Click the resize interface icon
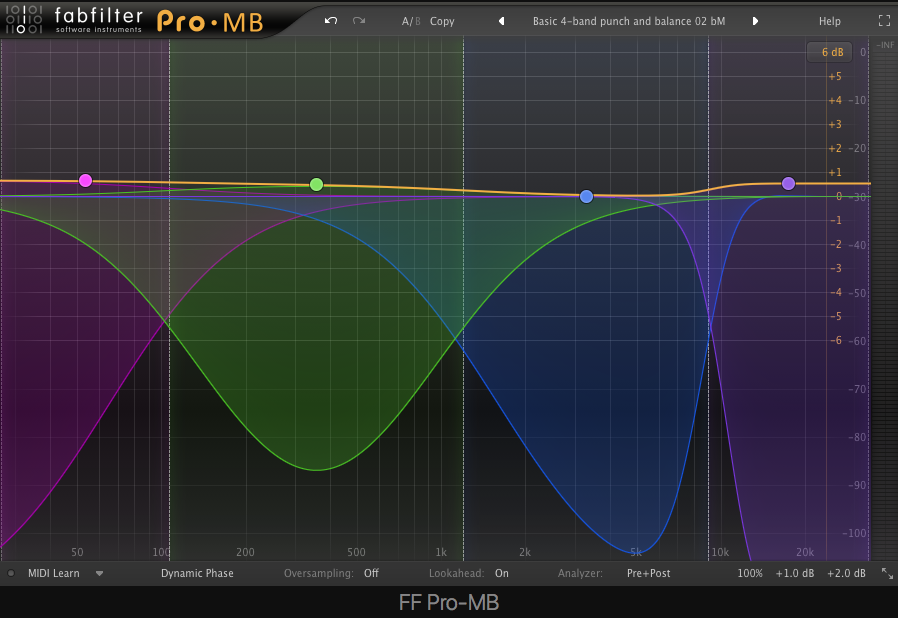Viewport: 898px width, 618px height. tap(887, 573)
